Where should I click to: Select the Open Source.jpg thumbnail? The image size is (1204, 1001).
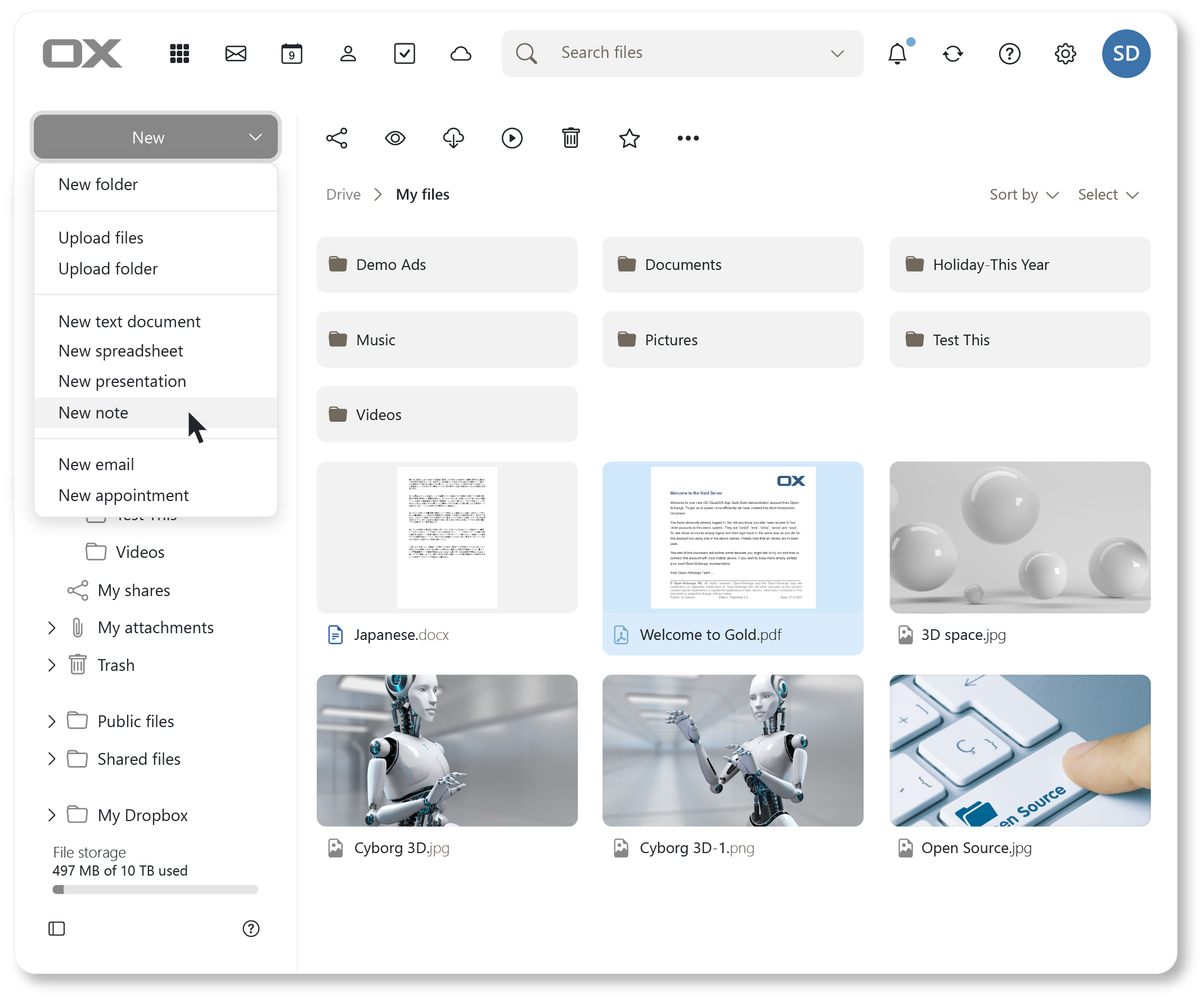click(1020, 751)
